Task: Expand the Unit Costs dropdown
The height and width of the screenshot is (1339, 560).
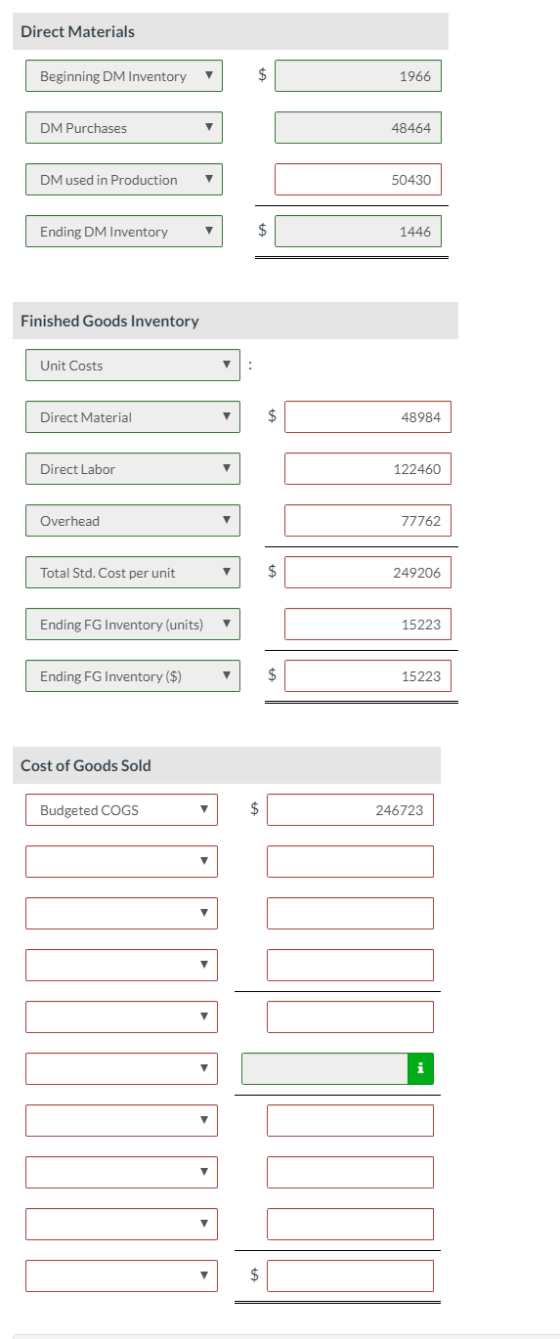Action: (x=133, y=365)
